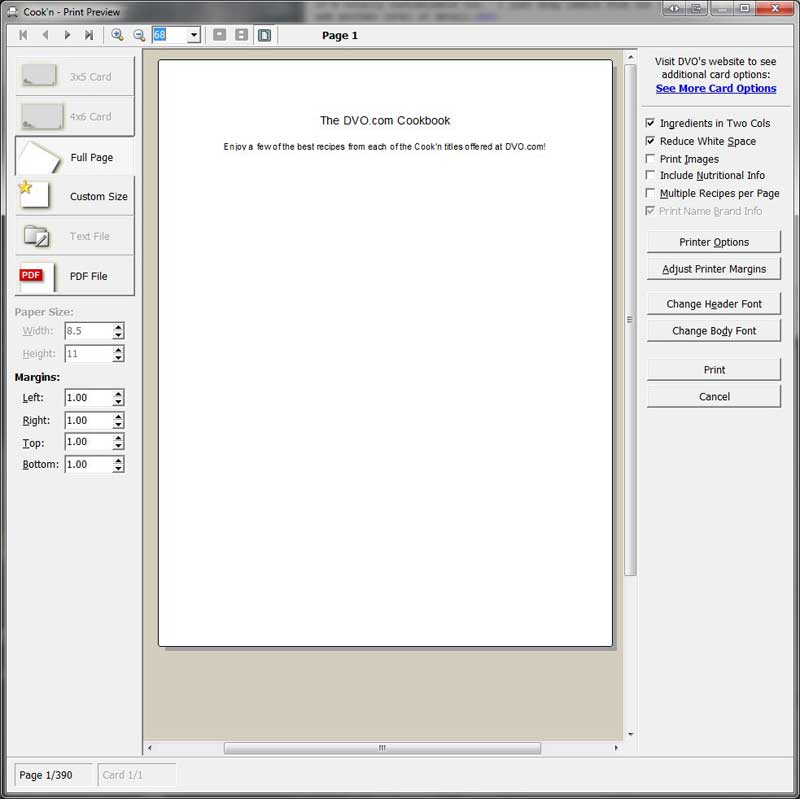
Task: Zoom in on the print preview
Action: click(x=117, y=35)
